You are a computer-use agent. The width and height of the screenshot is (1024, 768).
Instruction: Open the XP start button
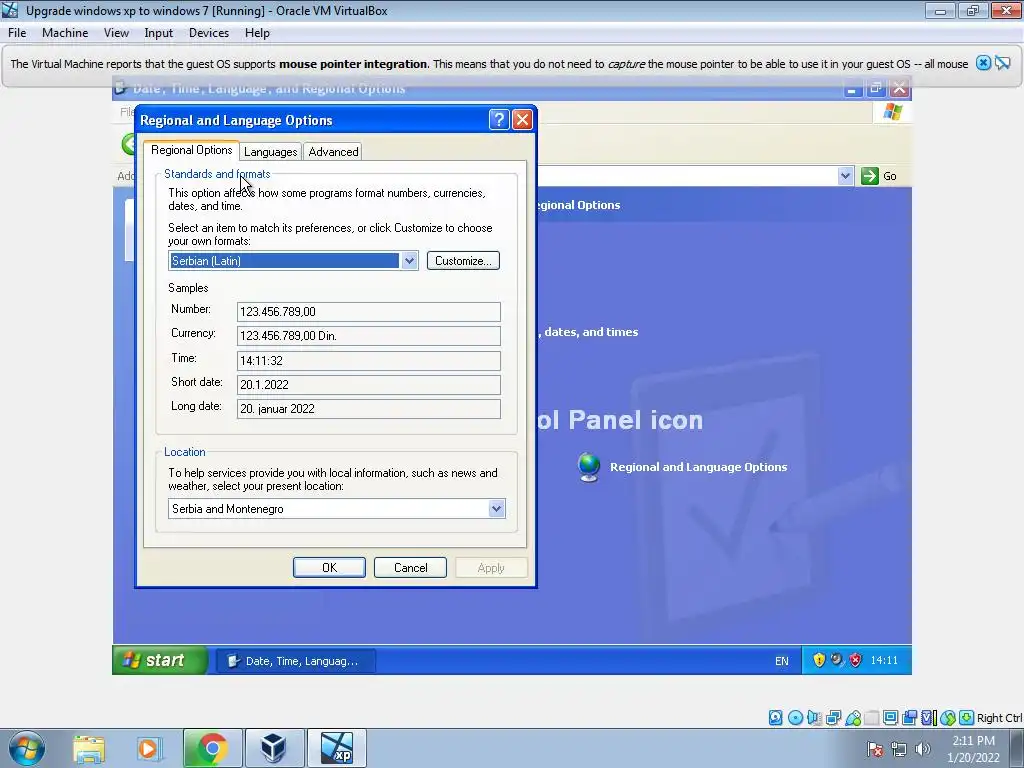tap(161, 660)
